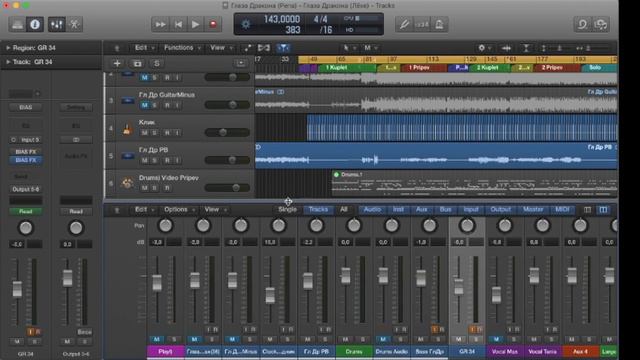Click the Drums) Video Pripev drummer icon
The image size is (640, 360).
pyautogui.click(x=127, y=183)
